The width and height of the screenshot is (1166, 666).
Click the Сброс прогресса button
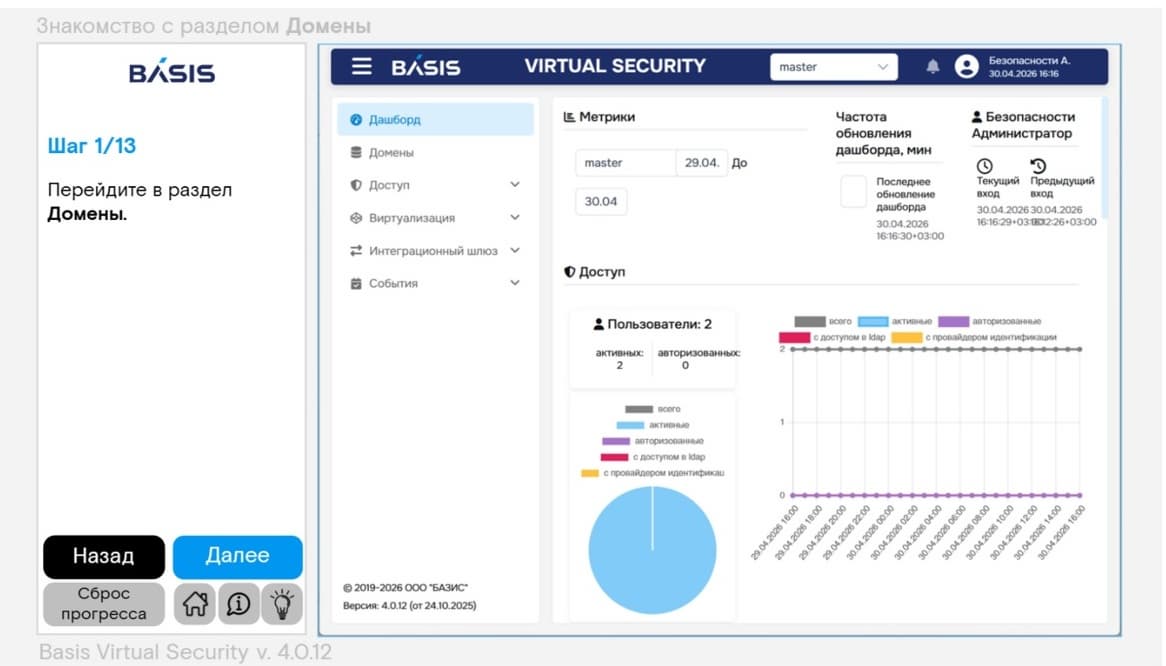coord(103,604)
